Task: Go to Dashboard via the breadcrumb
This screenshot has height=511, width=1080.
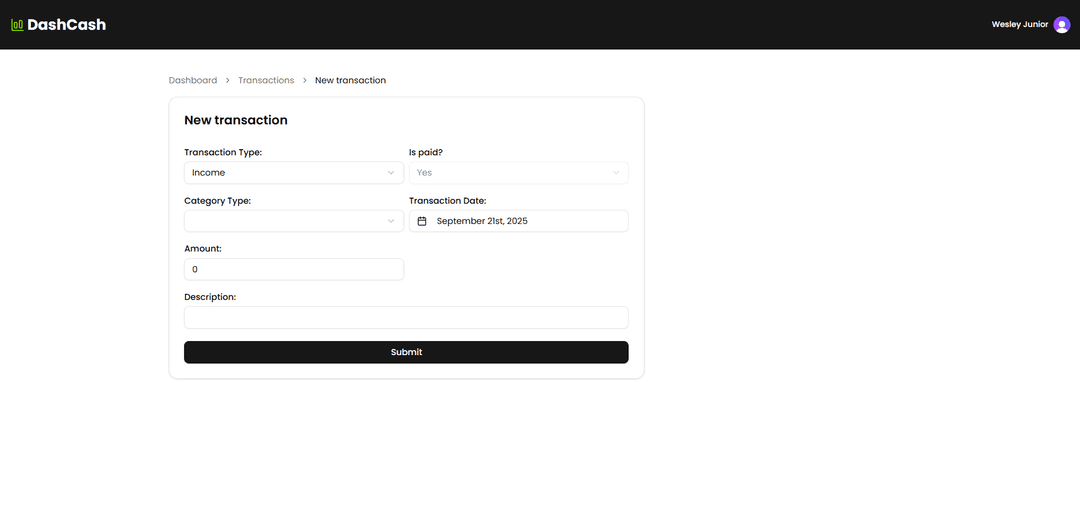Action: click(193, 80)
